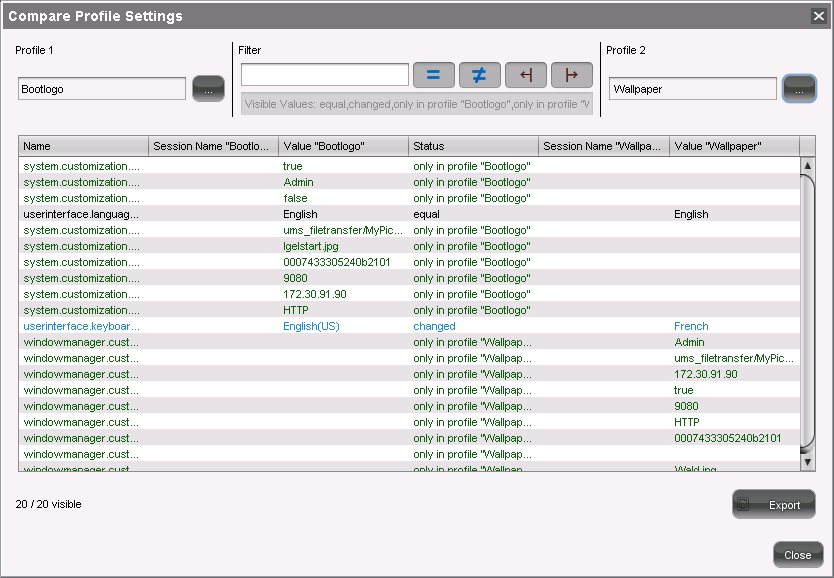Open Profile 1 browse button

[209, 89]
